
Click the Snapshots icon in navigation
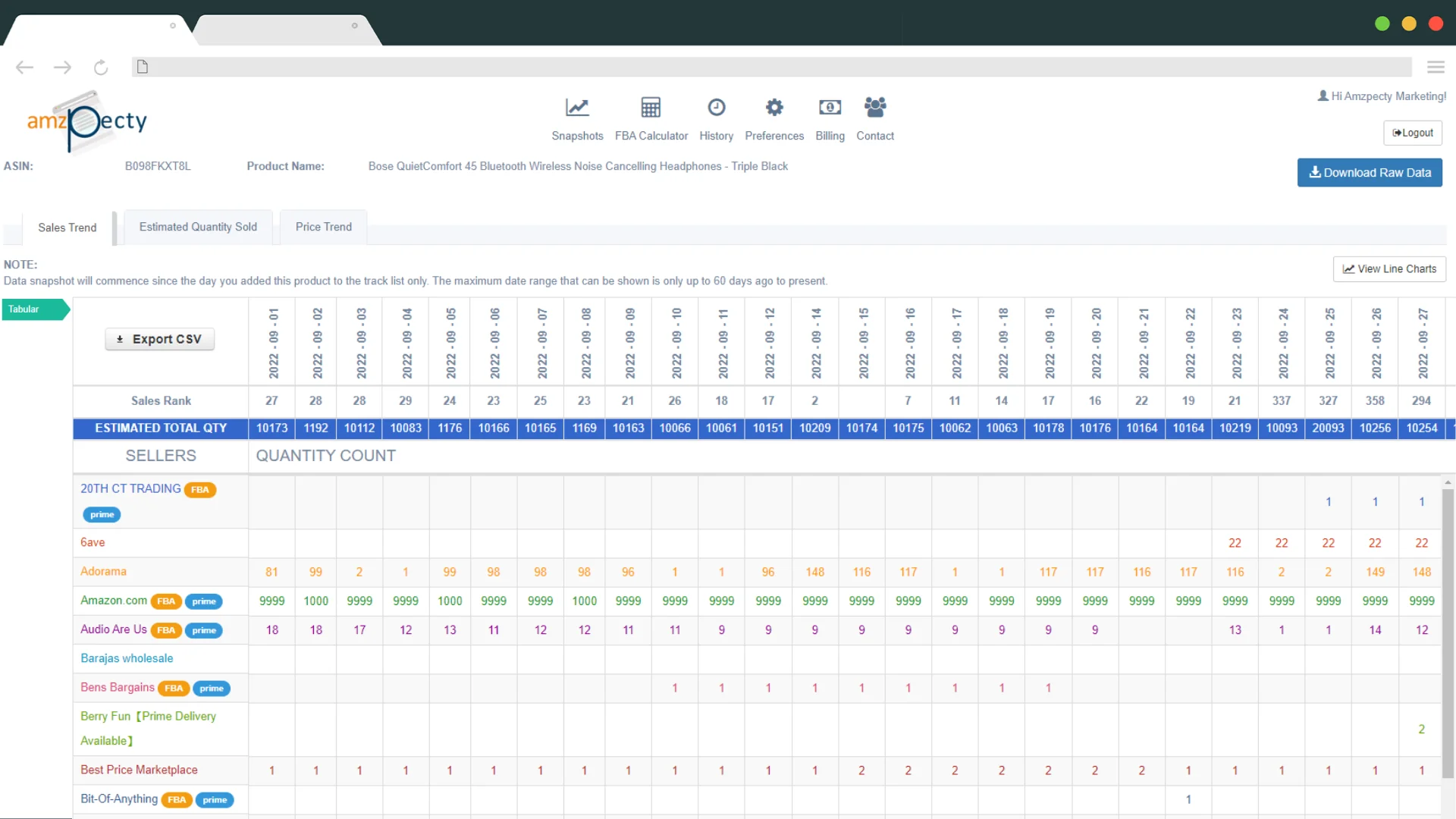pyautogui.click(x=578, y=107)
